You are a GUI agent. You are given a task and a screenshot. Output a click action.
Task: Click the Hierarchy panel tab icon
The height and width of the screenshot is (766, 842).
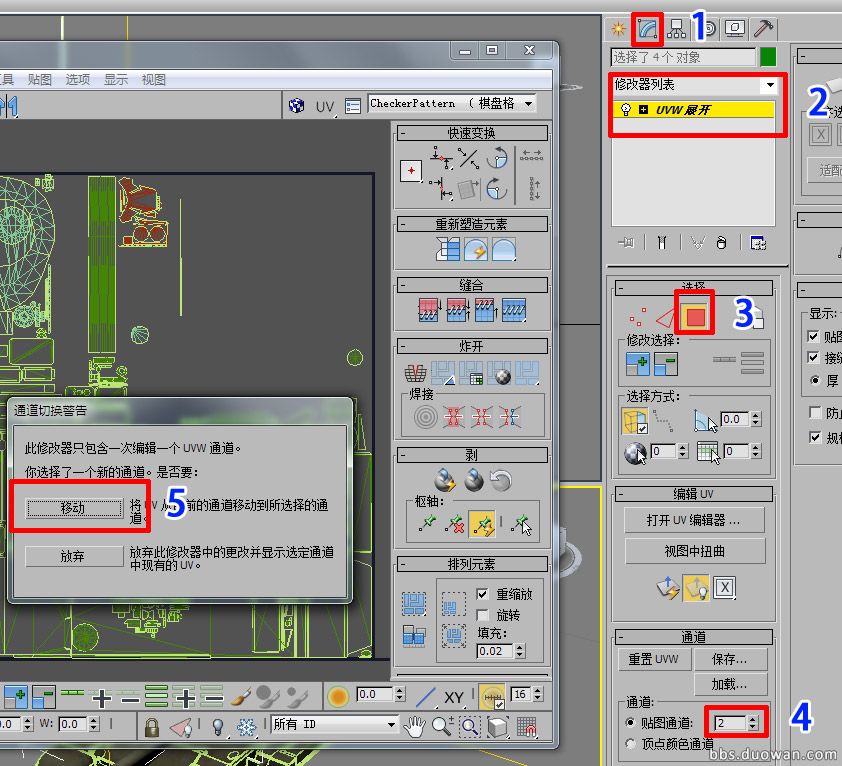pyautogui.click(x=678, y=28)
